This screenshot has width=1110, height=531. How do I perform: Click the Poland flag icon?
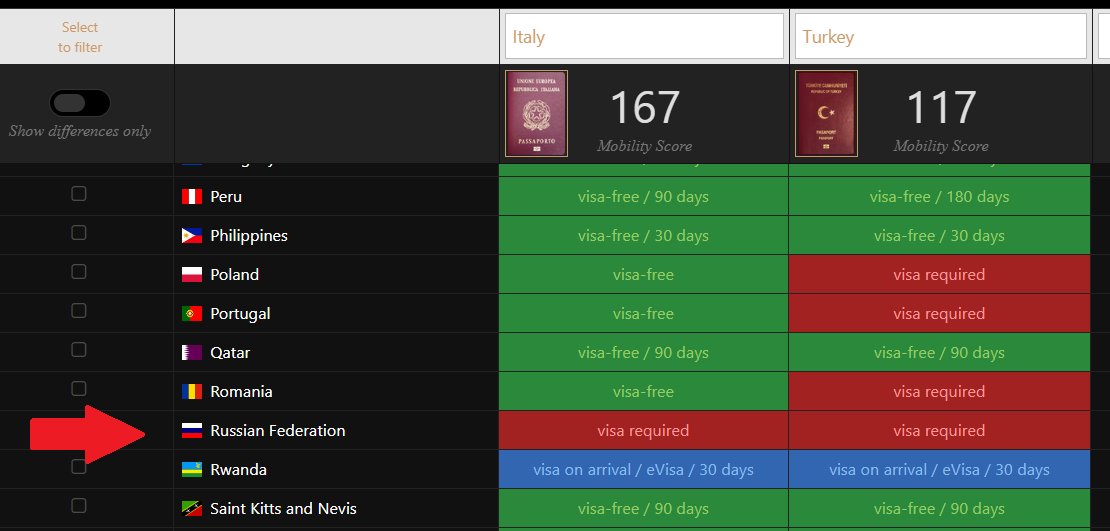(191, 275)
